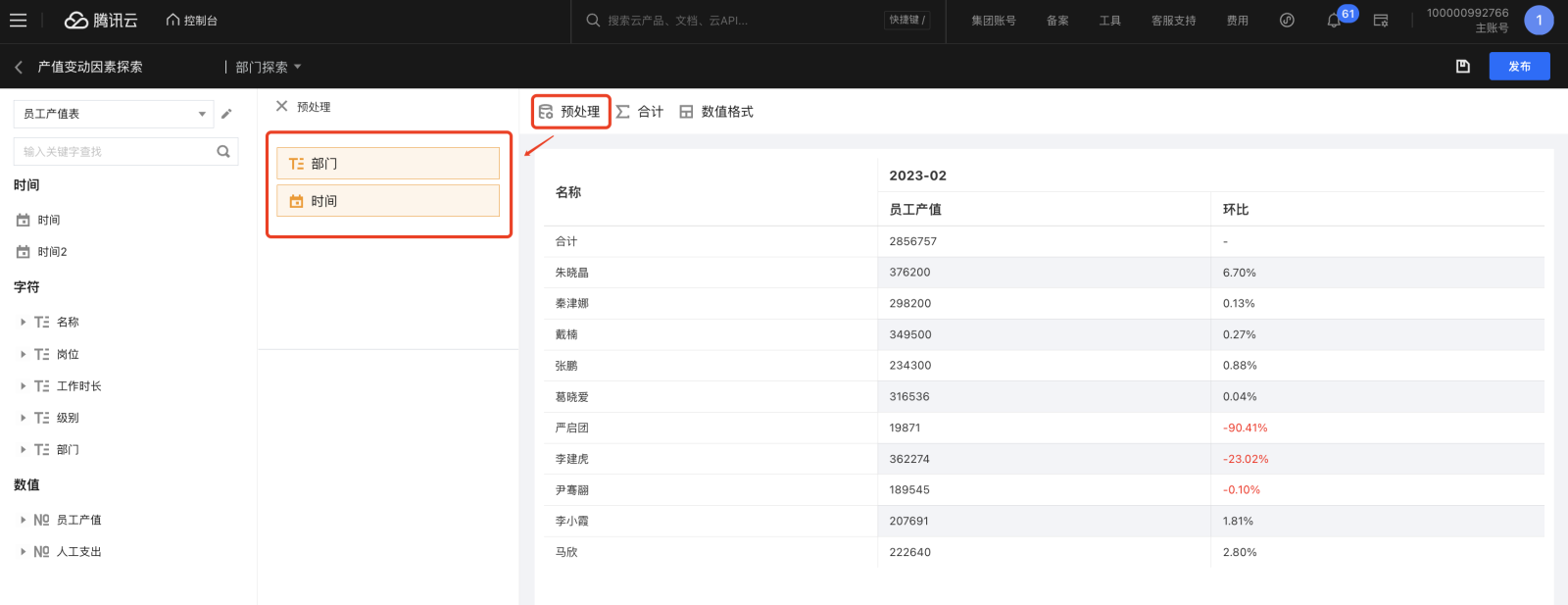This screenshot has height=605, width=1568.
Task: Click the 数值格式 toolbar button
Action: click(x=716, y=112)
